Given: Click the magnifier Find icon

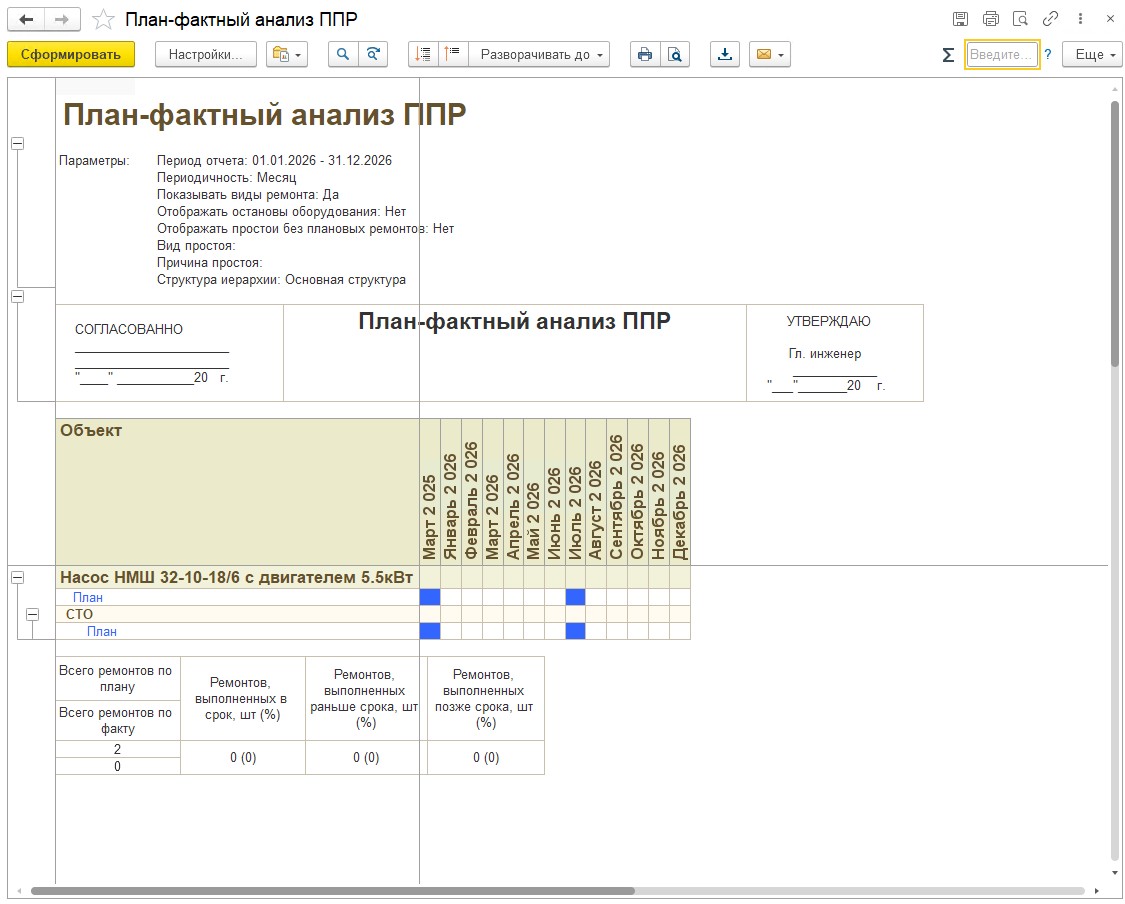Looking at the screenshot, I should click(343, 55).
